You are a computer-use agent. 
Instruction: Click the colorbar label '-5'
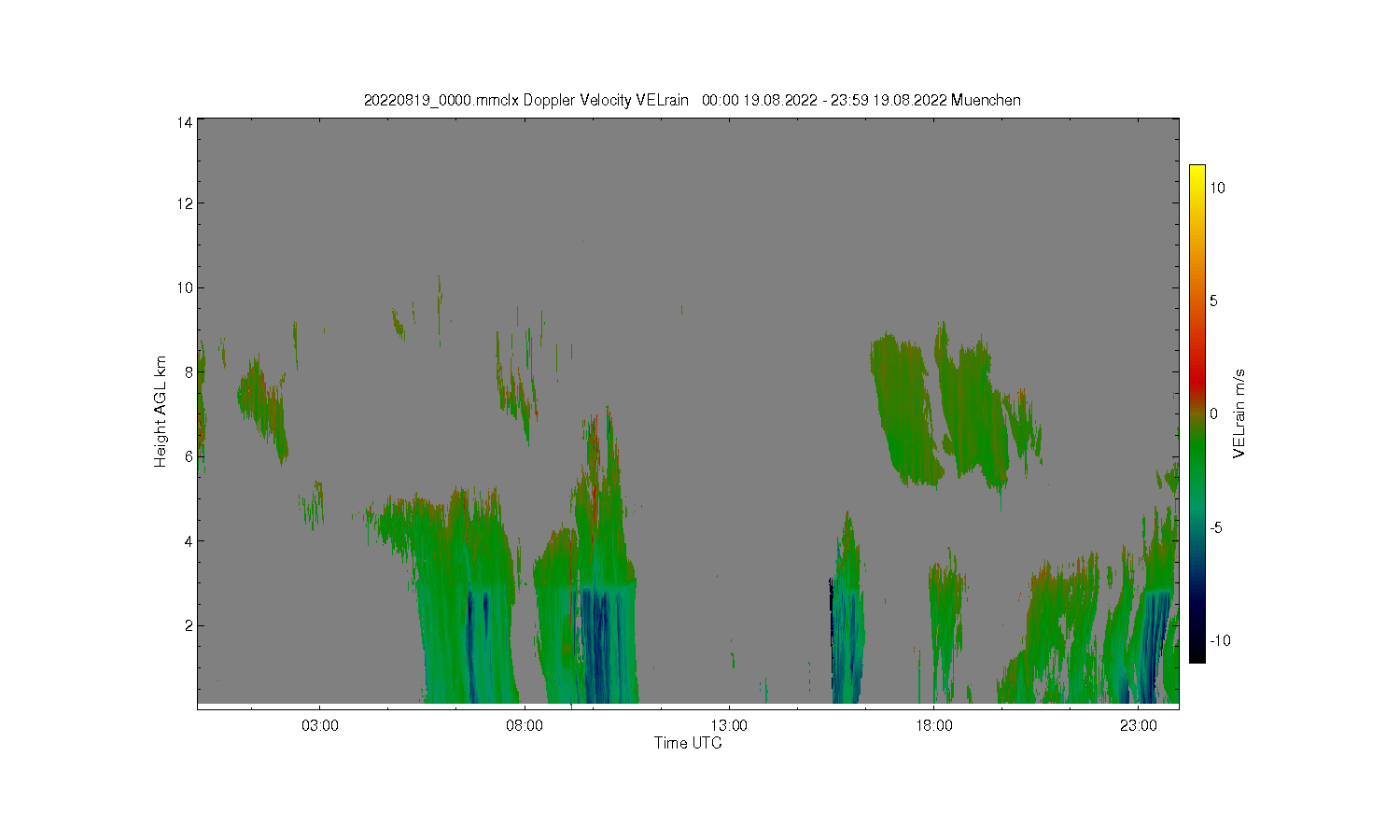tap(1217, 528)
